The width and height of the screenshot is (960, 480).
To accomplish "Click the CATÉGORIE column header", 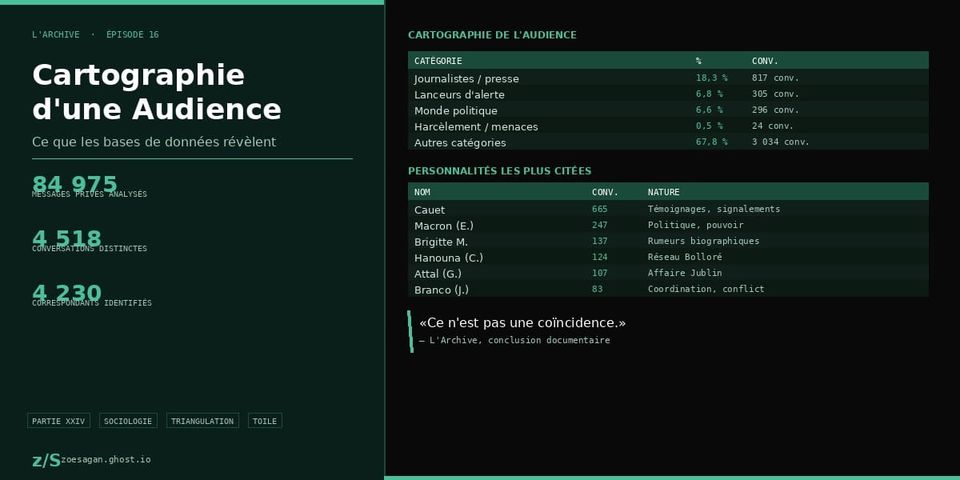I will coord(438,61).
